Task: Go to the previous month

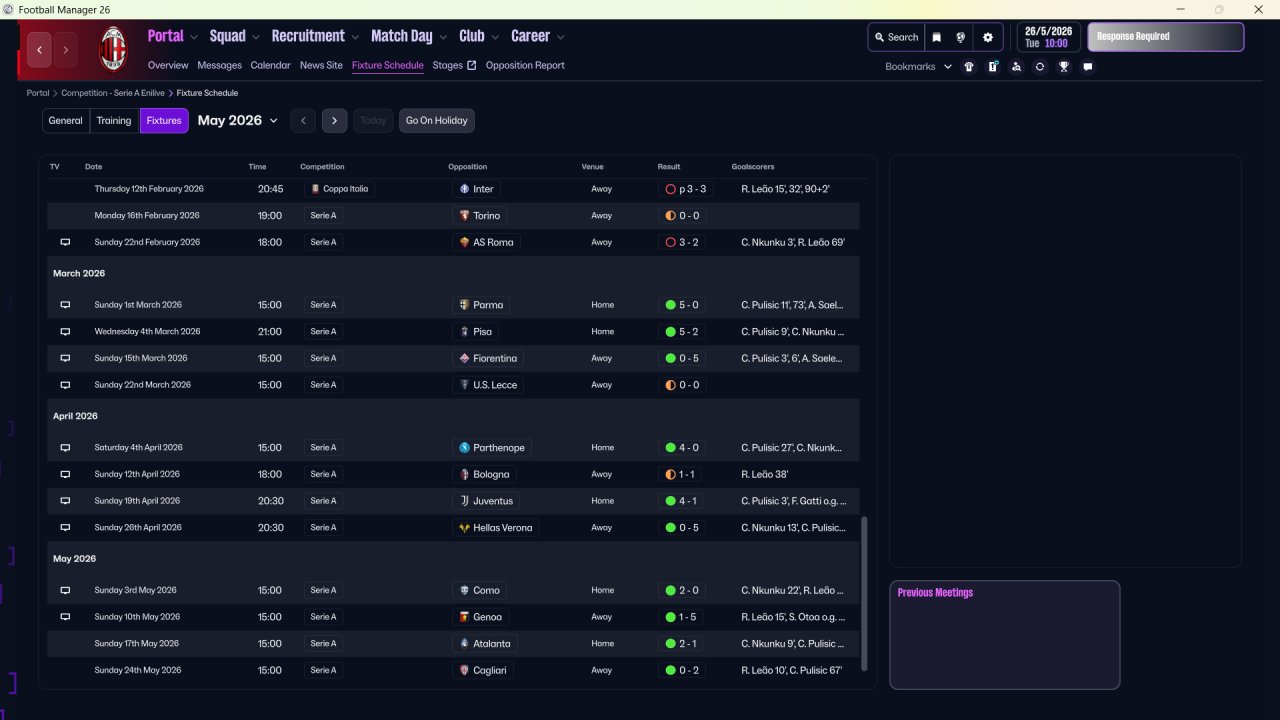Action: point(304,121)
